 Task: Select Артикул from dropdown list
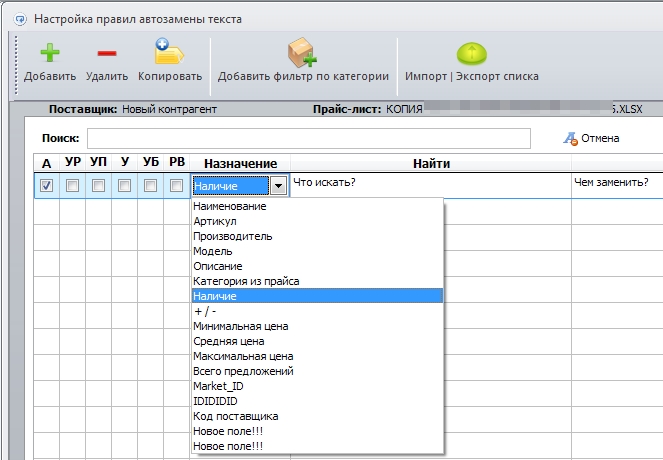tap(317, 221)
